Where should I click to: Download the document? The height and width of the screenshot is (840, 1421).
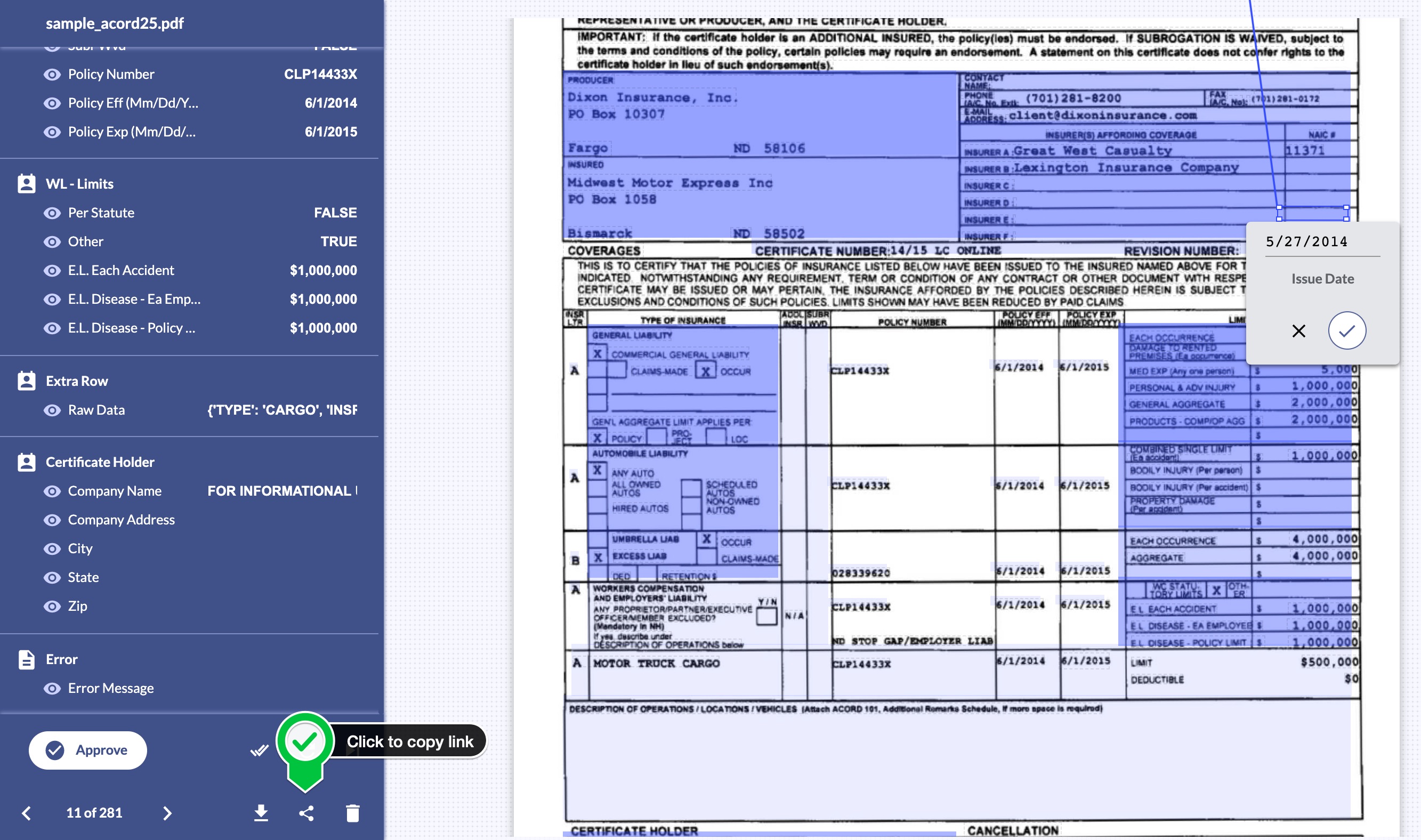[x=261, y=813]
